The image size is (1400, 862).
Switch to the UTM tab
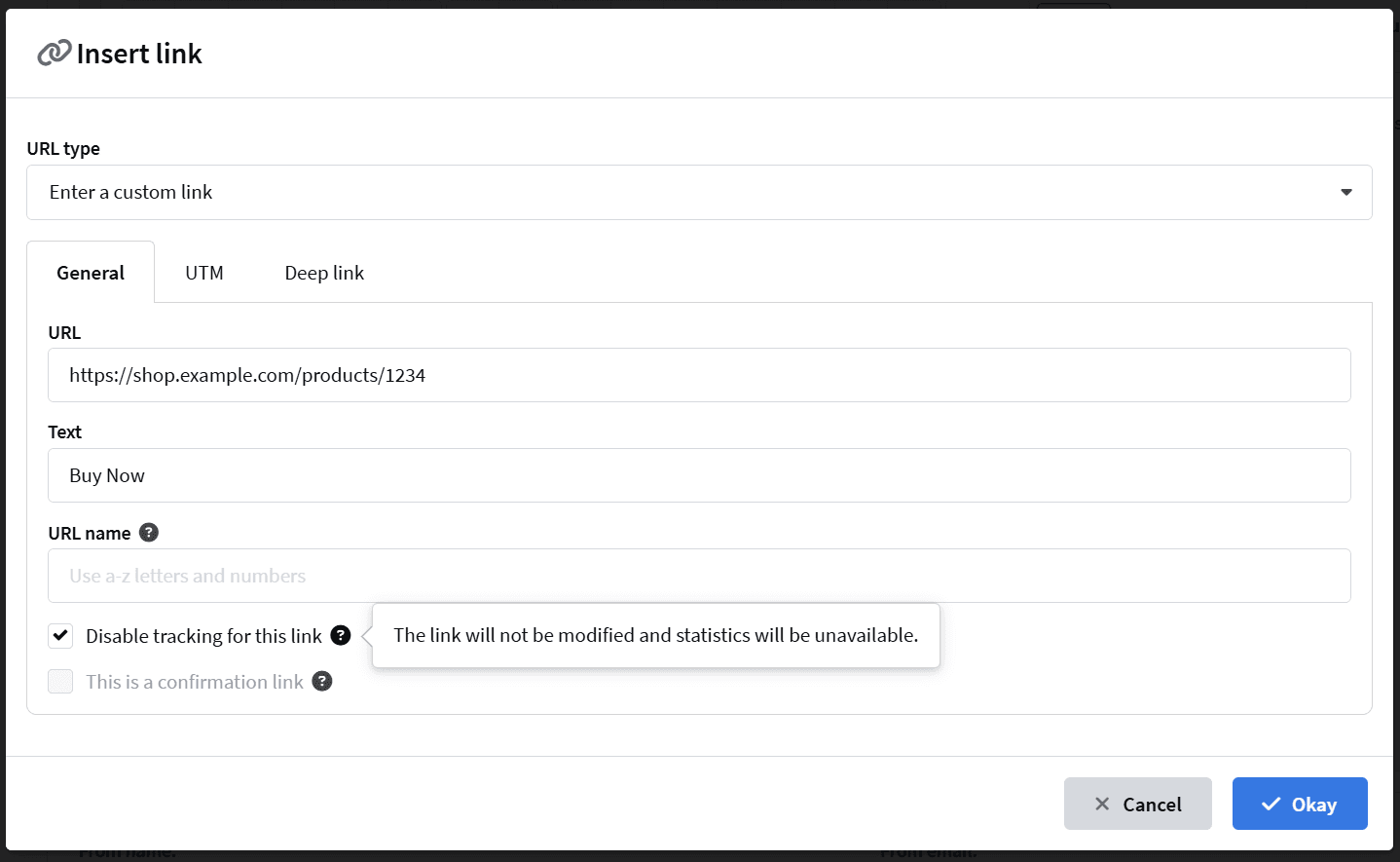204,273
